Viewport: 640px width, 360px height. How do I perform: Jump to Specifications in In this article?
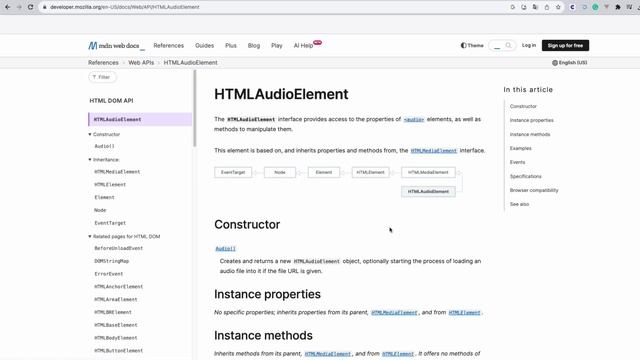(525, 176)
